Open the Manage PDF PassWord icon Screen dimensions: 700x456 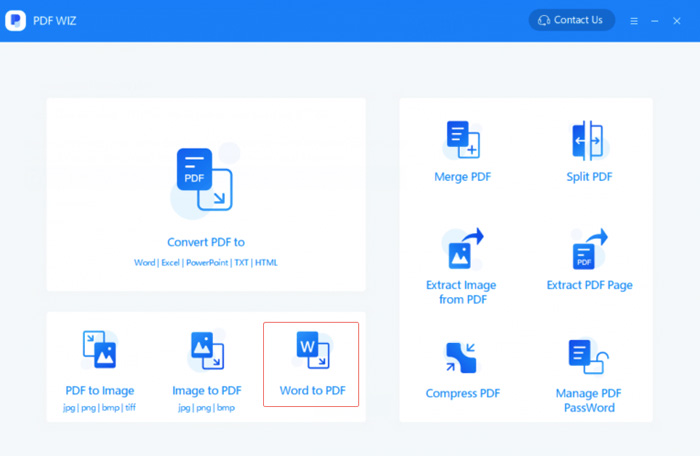pyautogui.click(x=588, y=357)
